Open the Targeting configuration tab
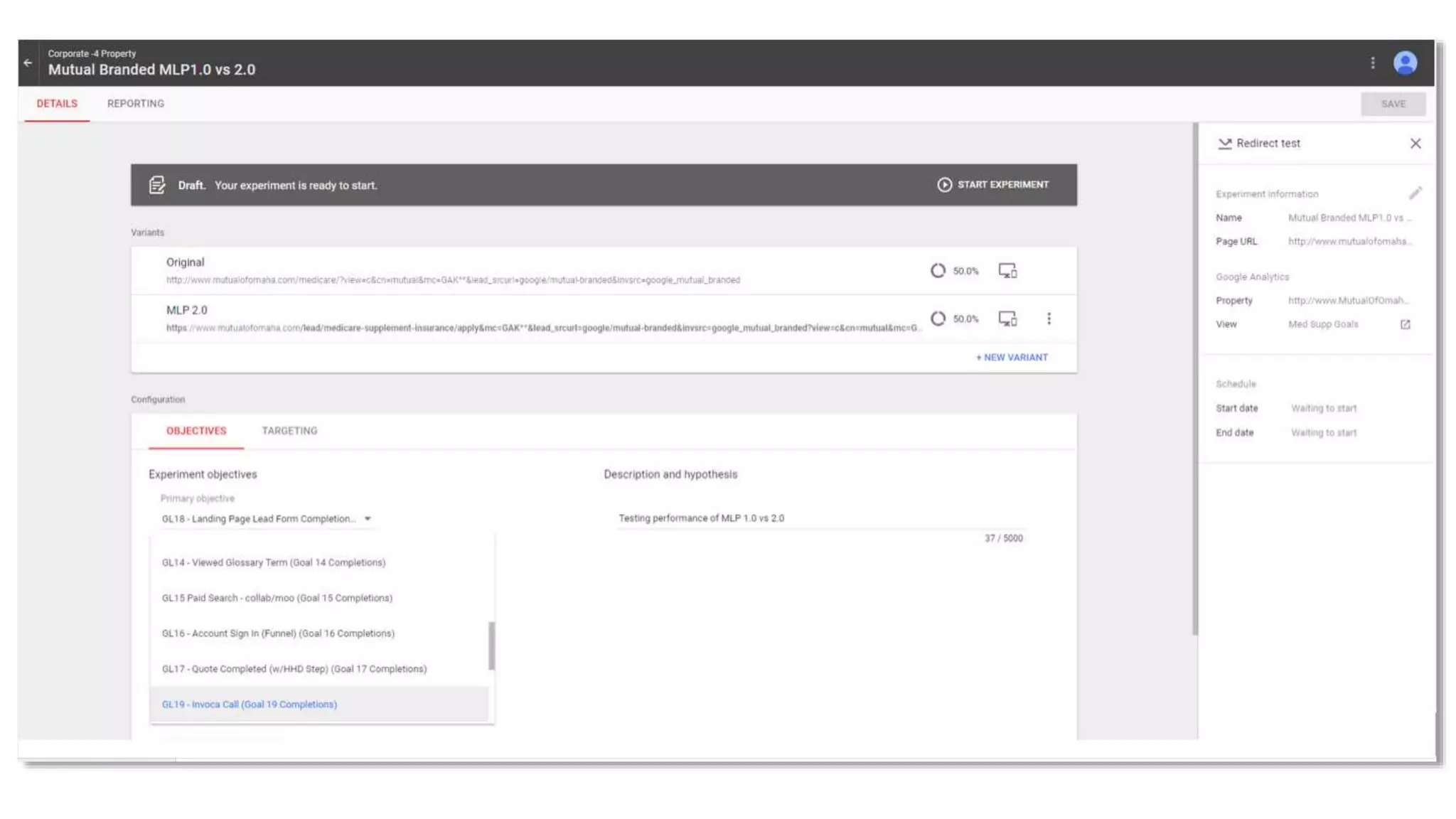 click(x=289, y=431)
